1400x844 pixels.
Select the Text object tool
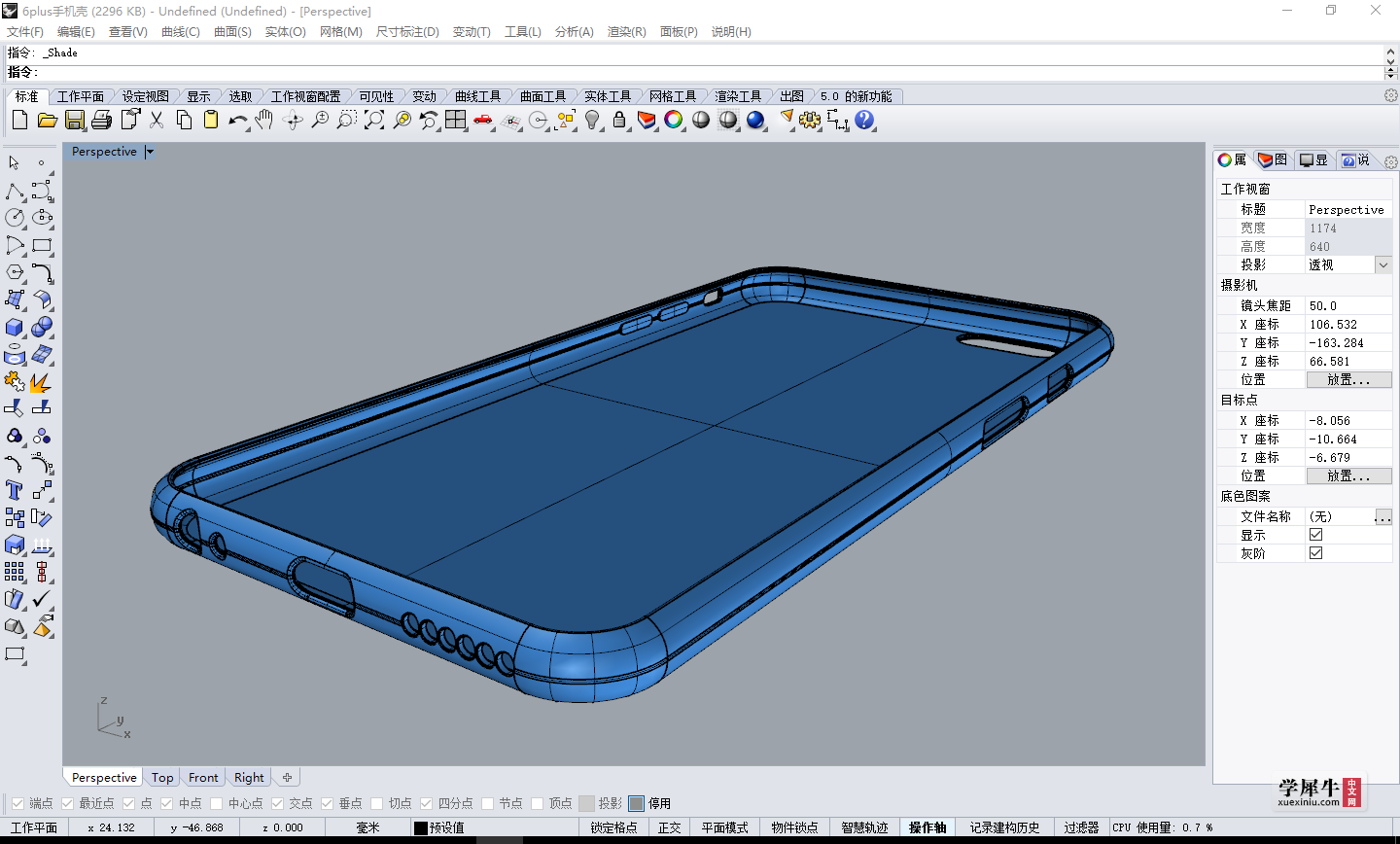(x=15, y=490)
